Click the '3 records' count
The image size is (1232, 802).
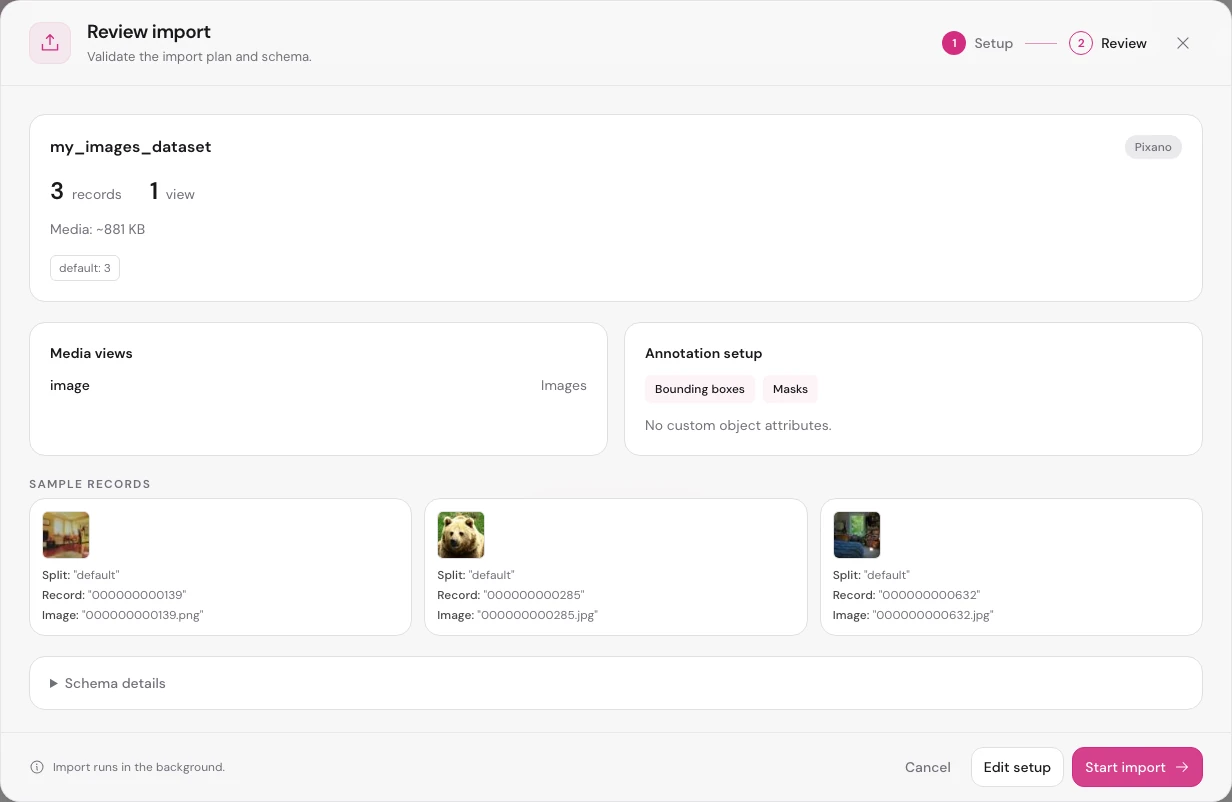click(x=86, y=191)
